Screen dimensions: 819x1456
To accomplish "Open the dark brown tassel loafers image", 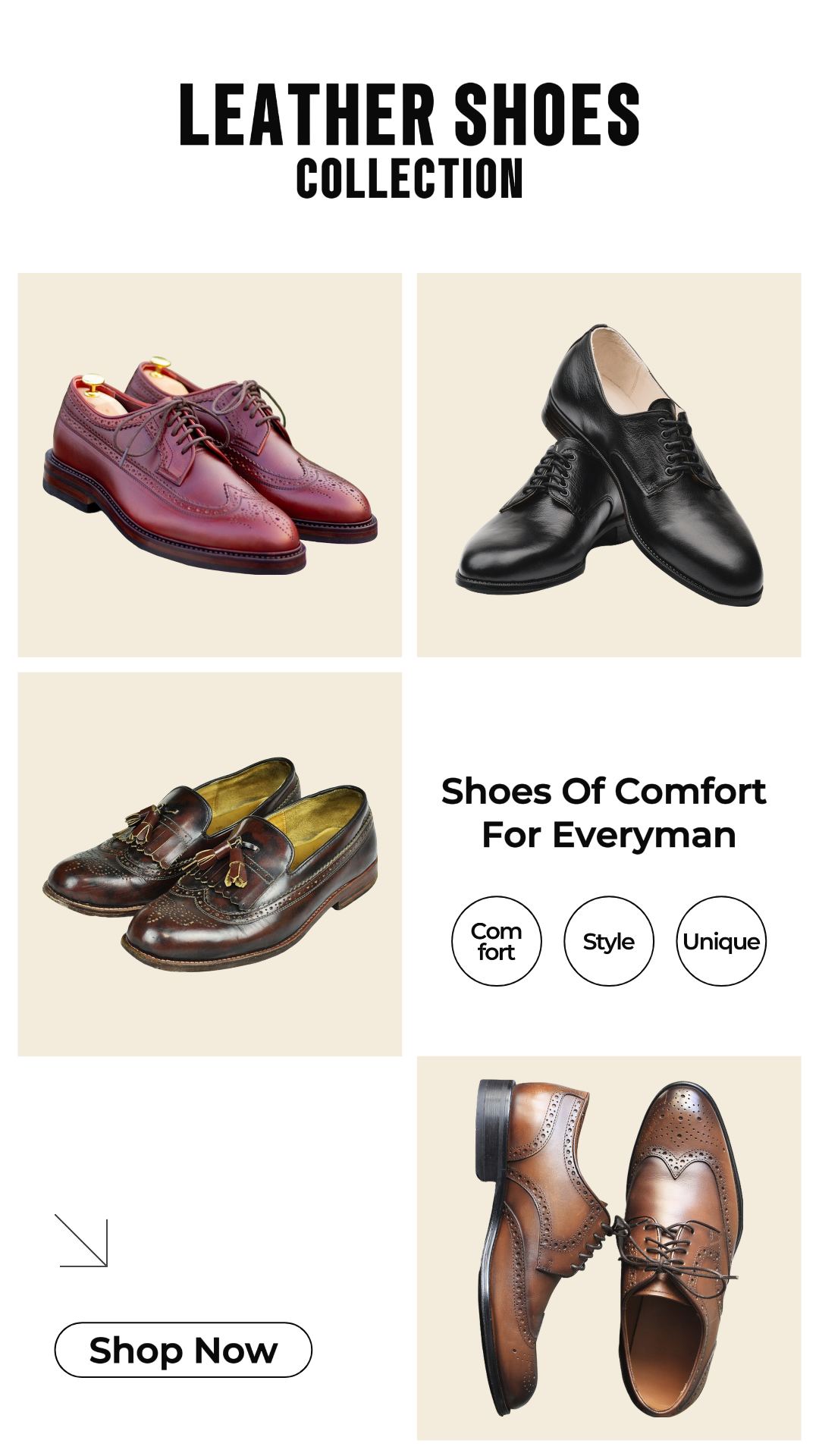I will [x=209, y=864].
